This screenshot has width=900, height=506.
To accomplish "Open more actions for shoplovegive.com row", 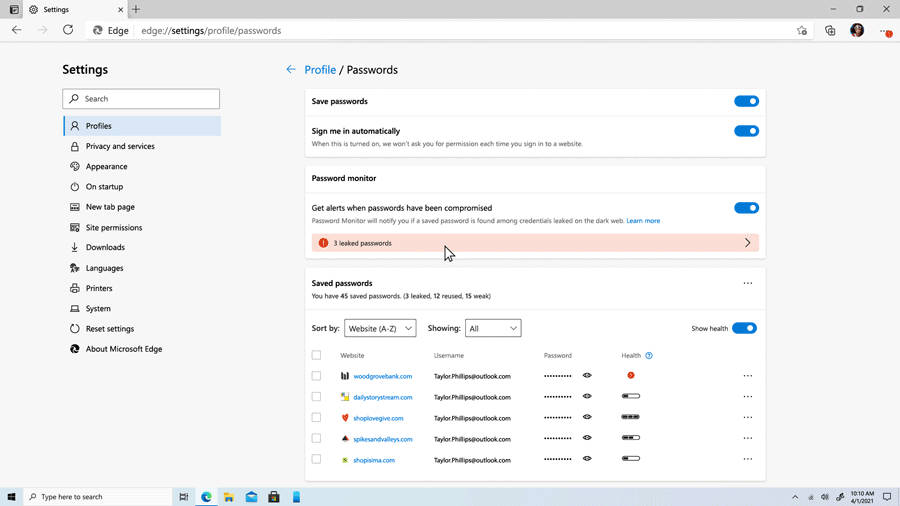I will click(747, 417).
